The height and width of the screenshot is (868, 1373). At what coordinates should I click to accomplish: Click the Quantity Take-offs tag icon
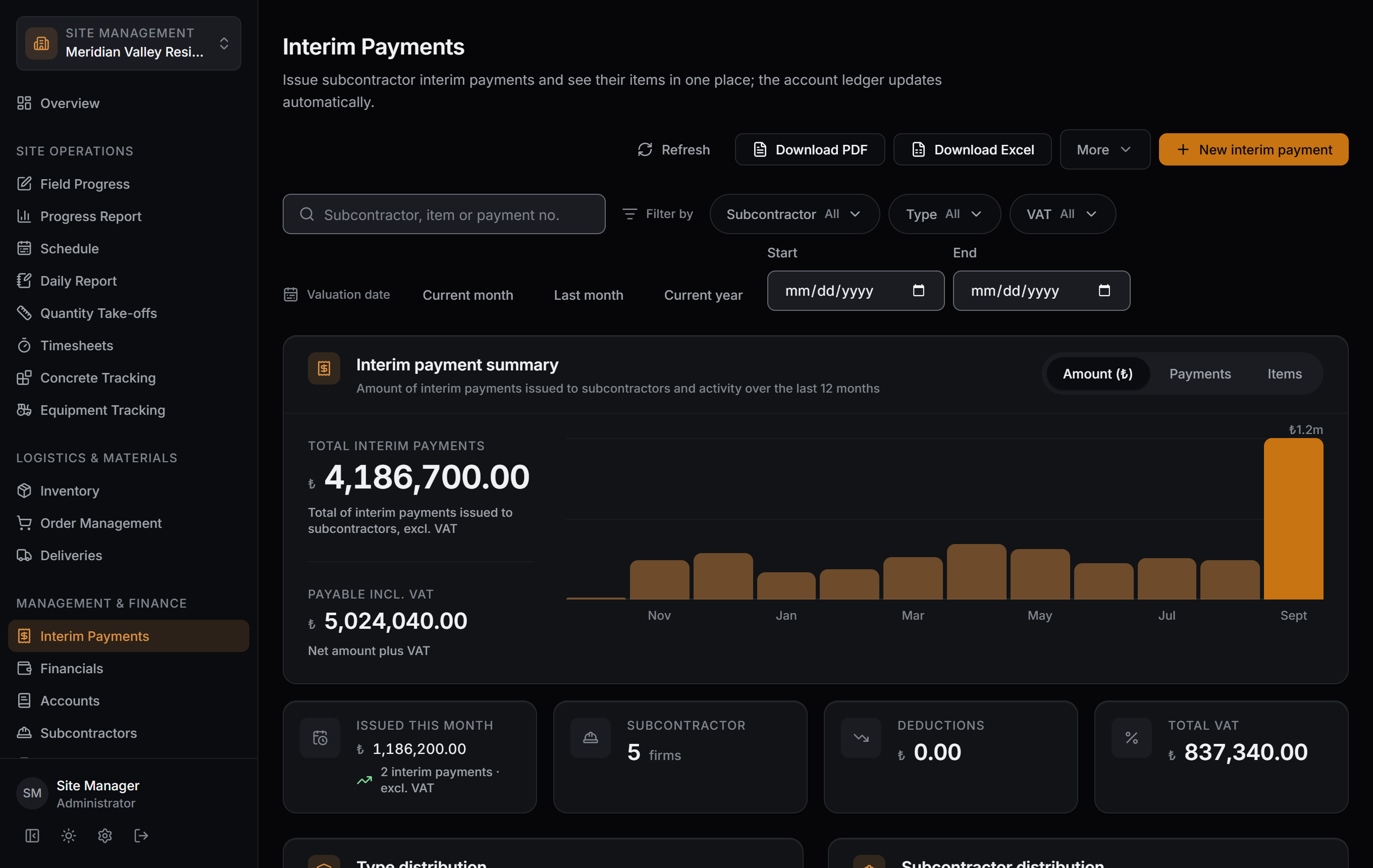[24, 313]
